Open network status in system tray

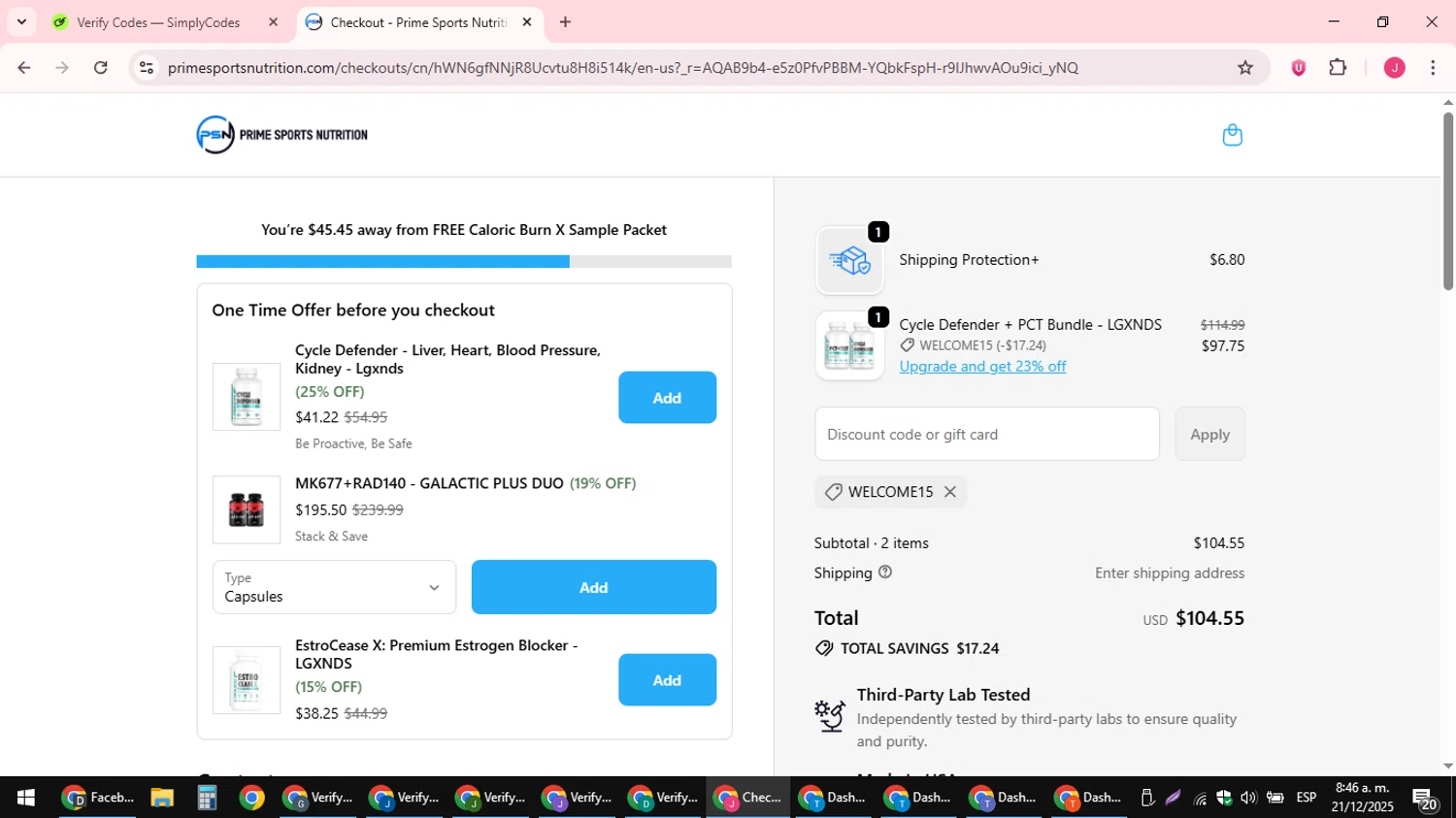point(1201,798)
